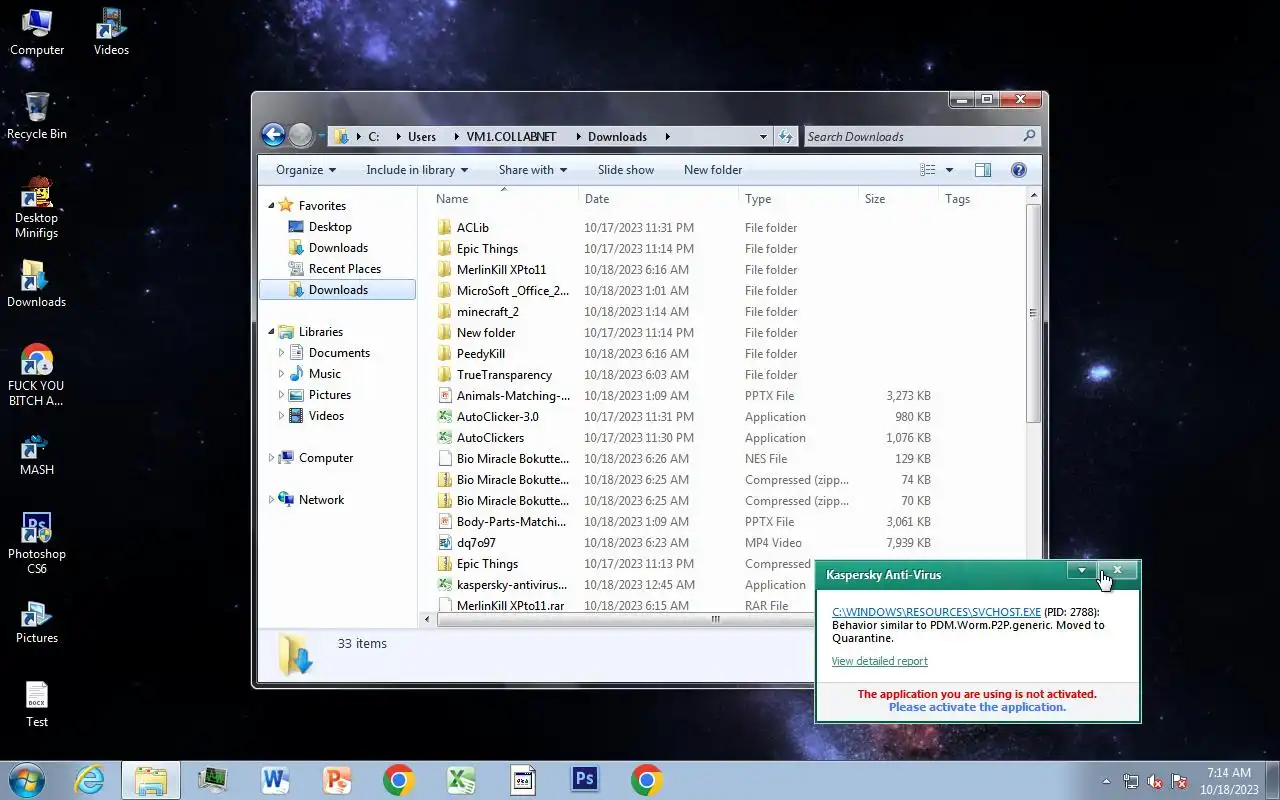Open the Organize dropdown menu
1280x800 pixels.
[x=306, y=170]
